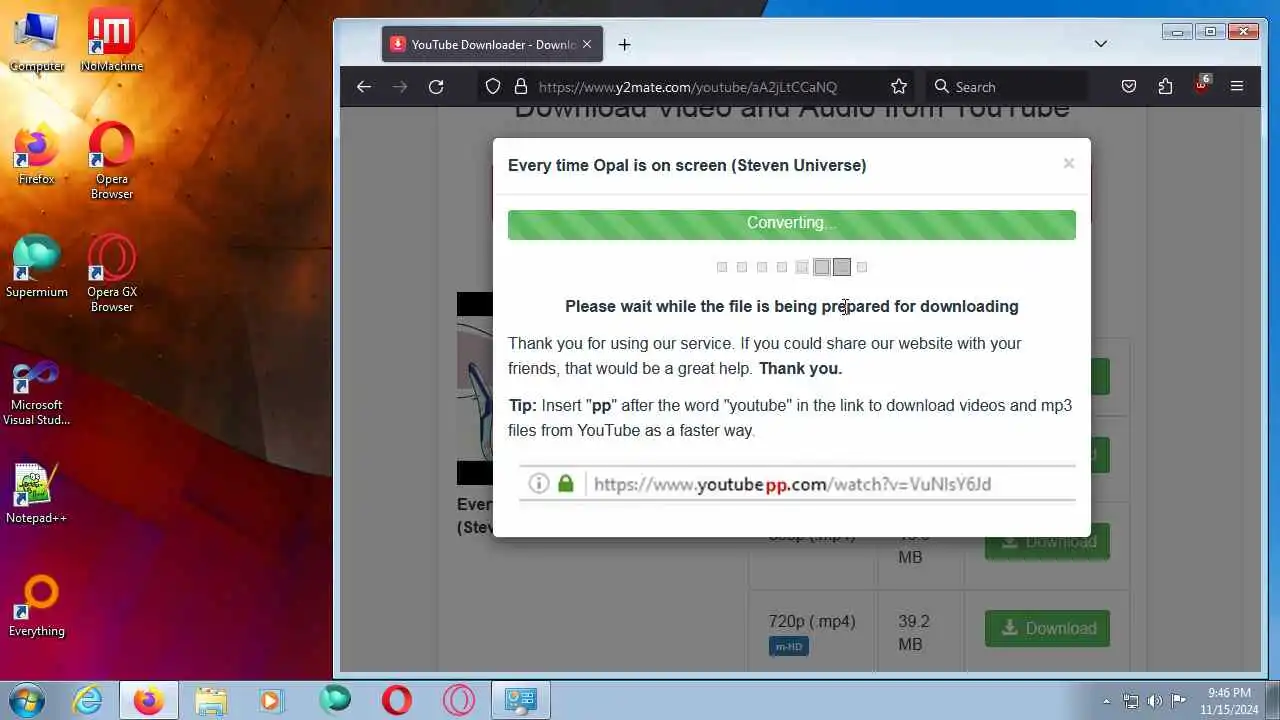This screenshot has height=720, width=1280.
Task: Open the Microsoft Visual Studio desktop shortcut
Action: click(37, 394)
